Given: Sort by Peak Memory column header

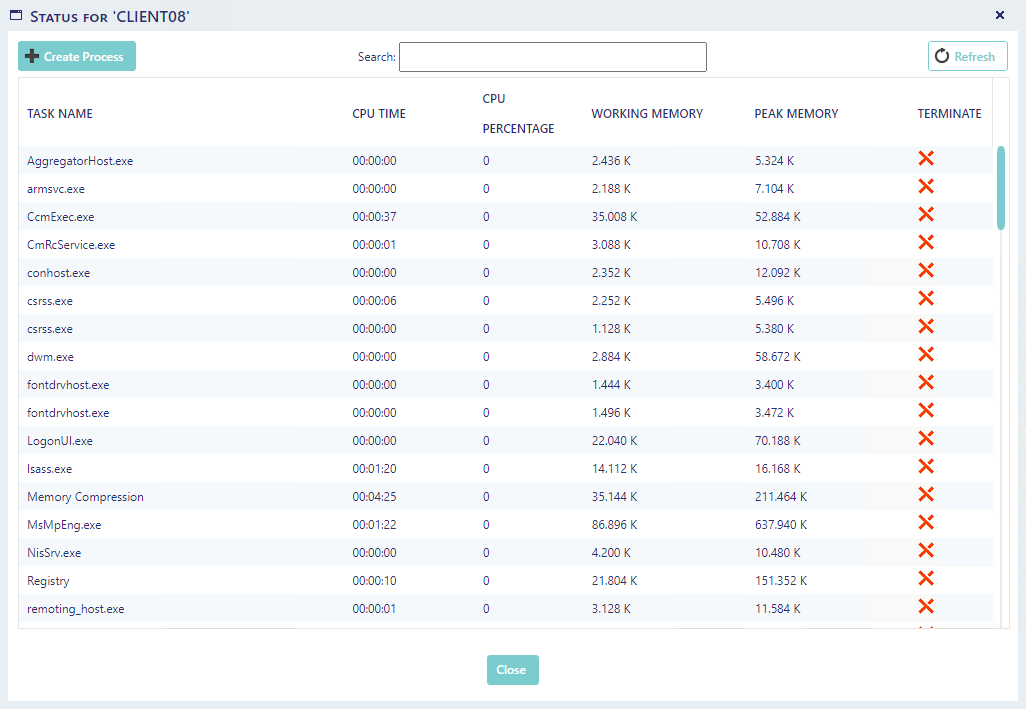Looking at the screenshot, I should (796, 114).
